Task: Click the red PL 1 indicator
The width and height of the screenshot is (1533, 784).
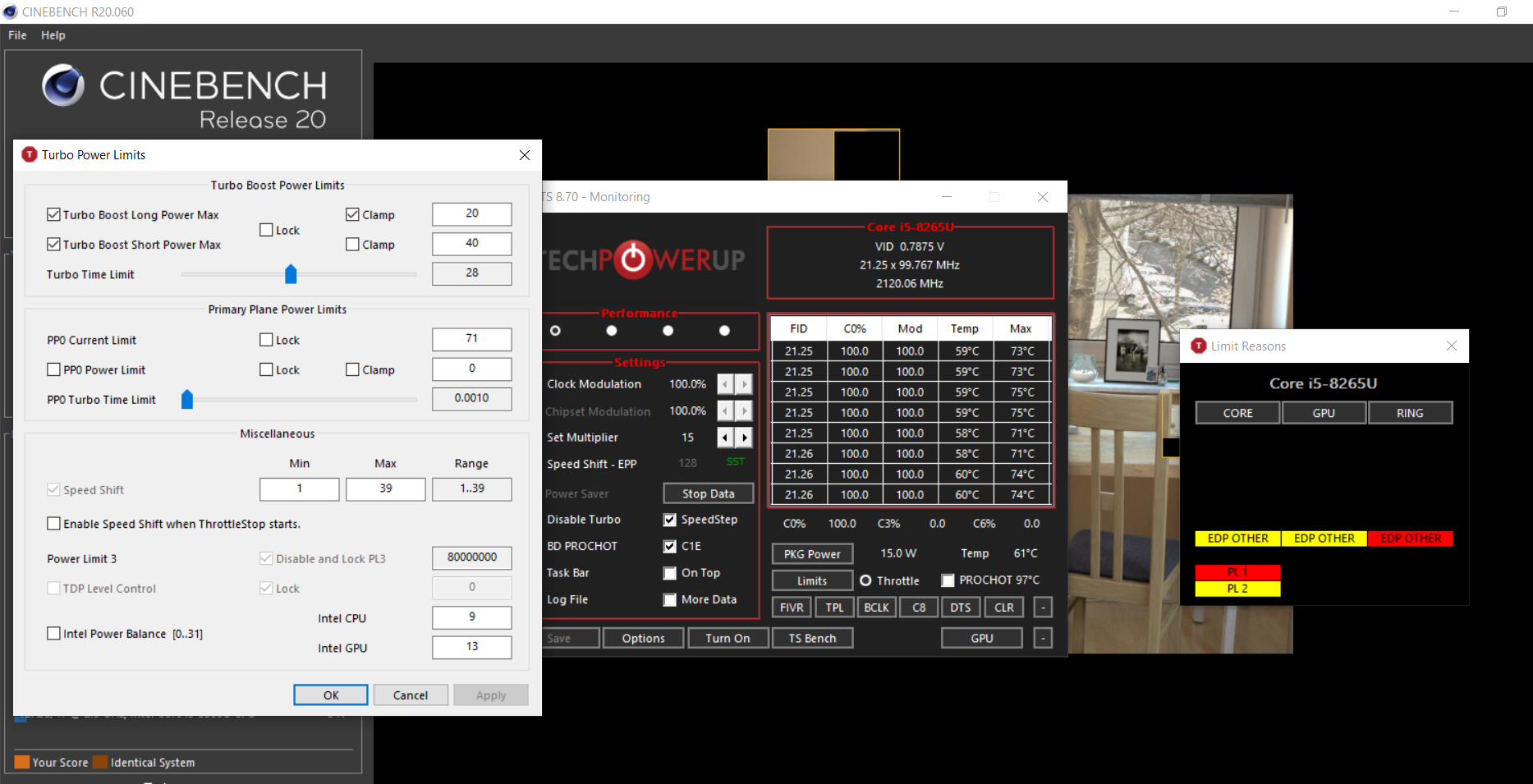Action: point(1237,572)
